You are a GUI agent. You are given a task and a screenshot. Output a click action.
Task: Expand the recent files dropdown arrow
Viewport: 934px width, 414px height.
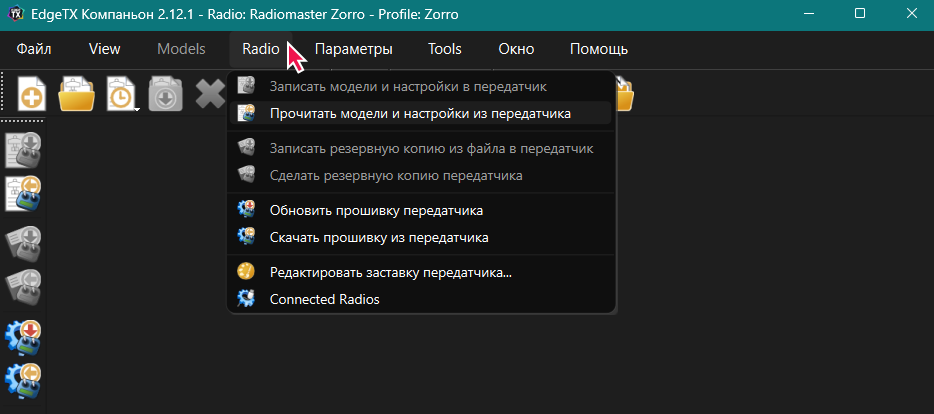tap(138, 109)
